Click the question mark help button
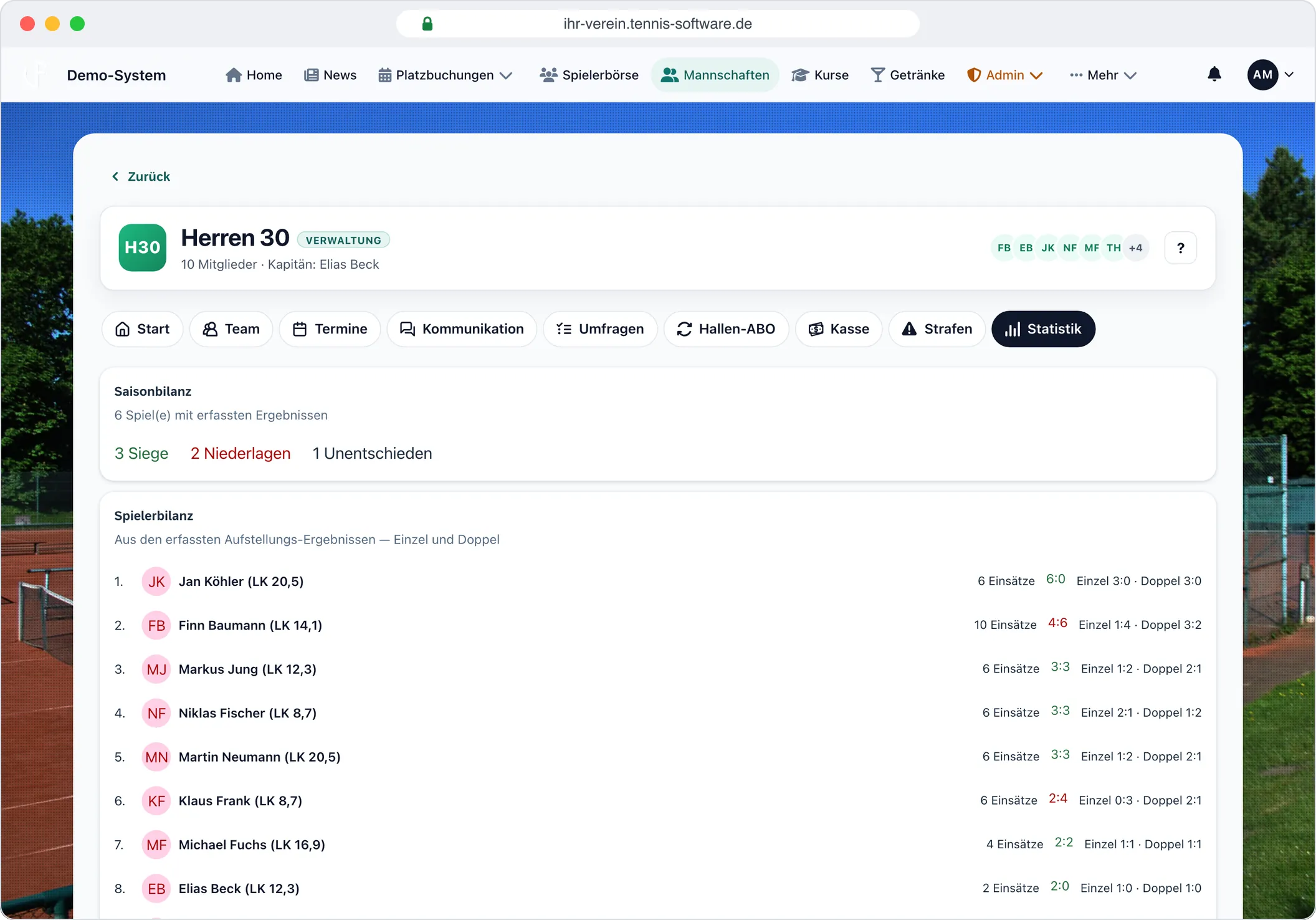Image resolution: width=1316 pixels, height=920 pixels. (x=1180, y=248)
